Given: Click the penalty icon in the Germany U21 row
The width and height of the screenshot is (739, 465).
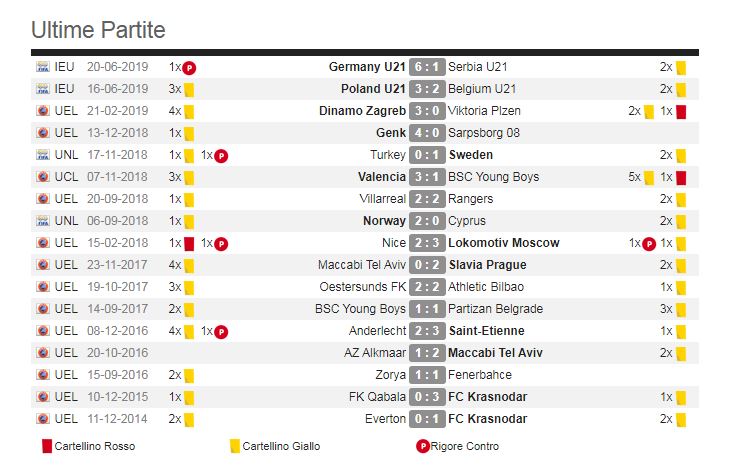Looking at the screenshot, I should pyautogui.click(x=189, y=68).
